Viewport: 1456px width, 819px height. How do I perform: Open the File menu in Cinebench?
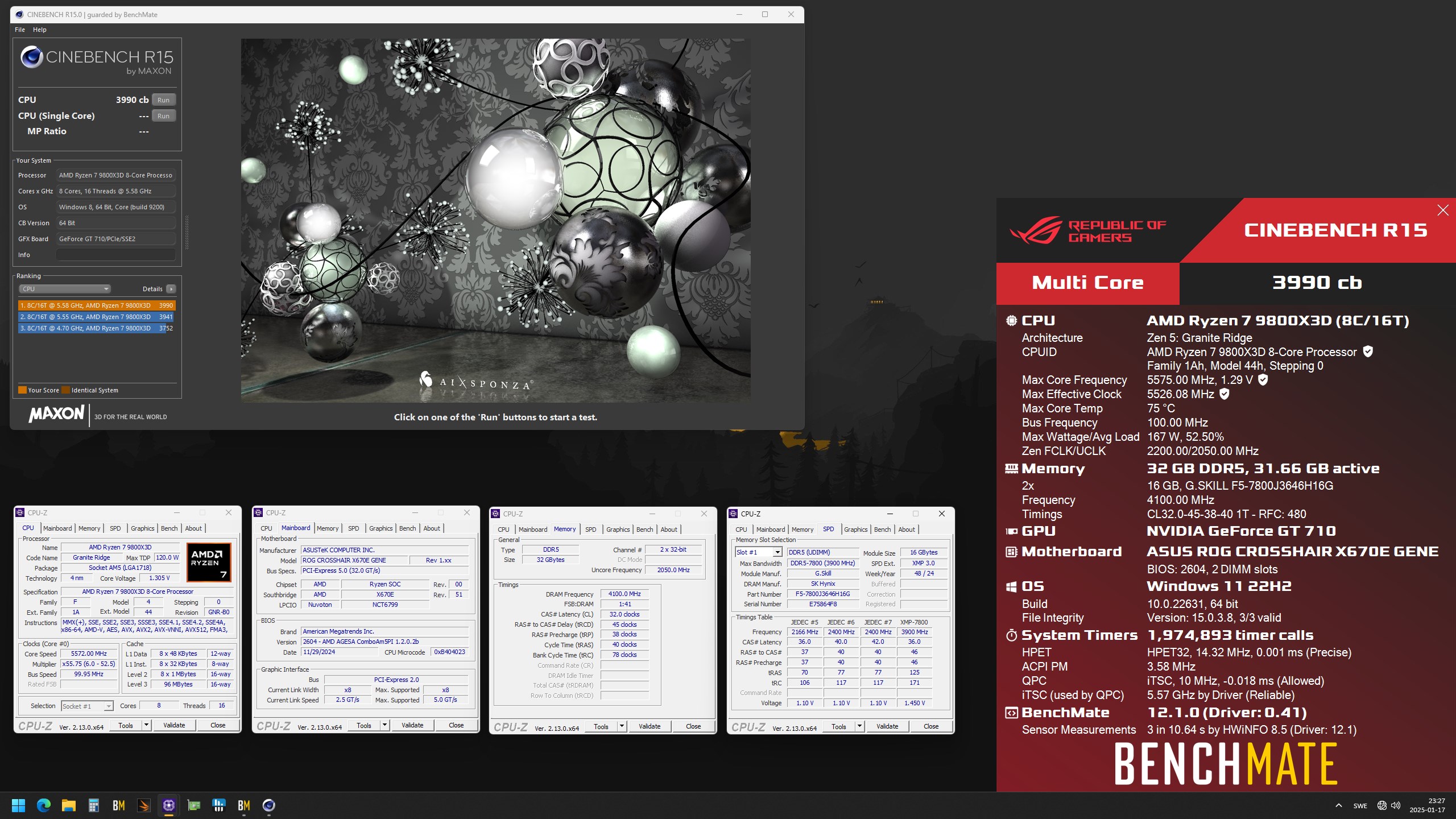point(20,30)
